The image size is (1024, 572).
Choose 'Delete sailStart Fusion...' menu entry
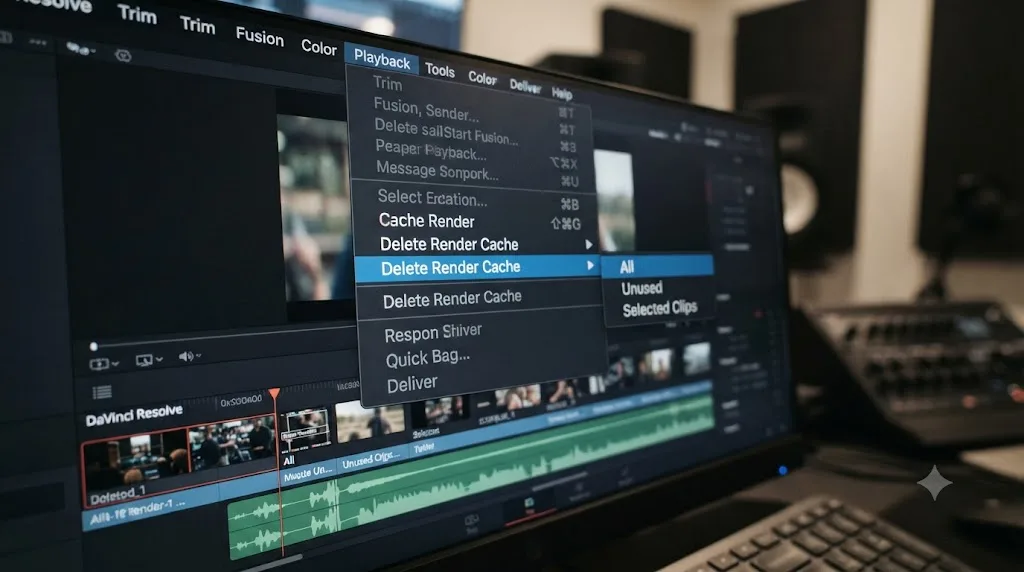pos(446,131)
